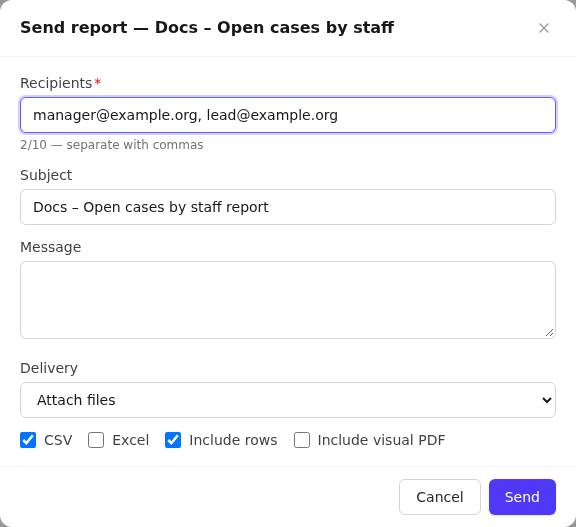Uncheck the CSV checkbox
Screen dimensions: 576x527
point(28,440)
